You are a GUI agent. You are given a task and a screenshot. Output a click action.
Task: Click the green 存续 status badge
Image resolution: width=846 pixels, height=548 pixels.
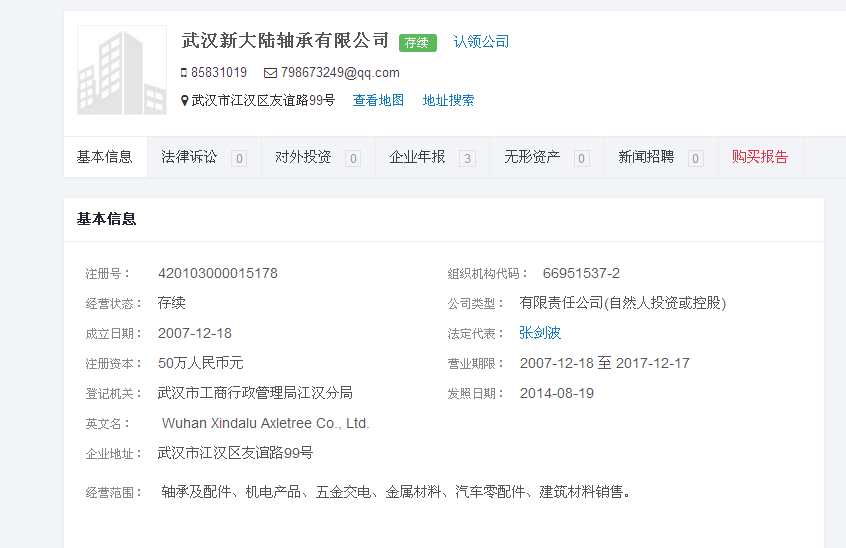pos(417,42)
